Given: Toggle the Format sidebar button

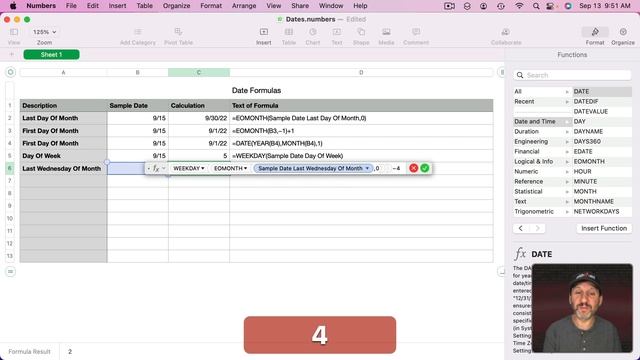Looking at the screenshot, I should point(595,32).
